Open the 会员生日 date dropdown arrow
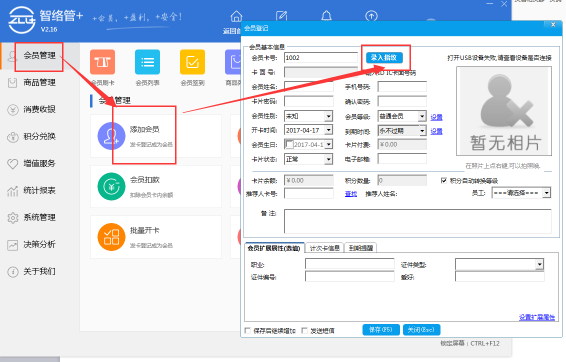The width and height of the screenshot is (566, 362). (328, 144)
